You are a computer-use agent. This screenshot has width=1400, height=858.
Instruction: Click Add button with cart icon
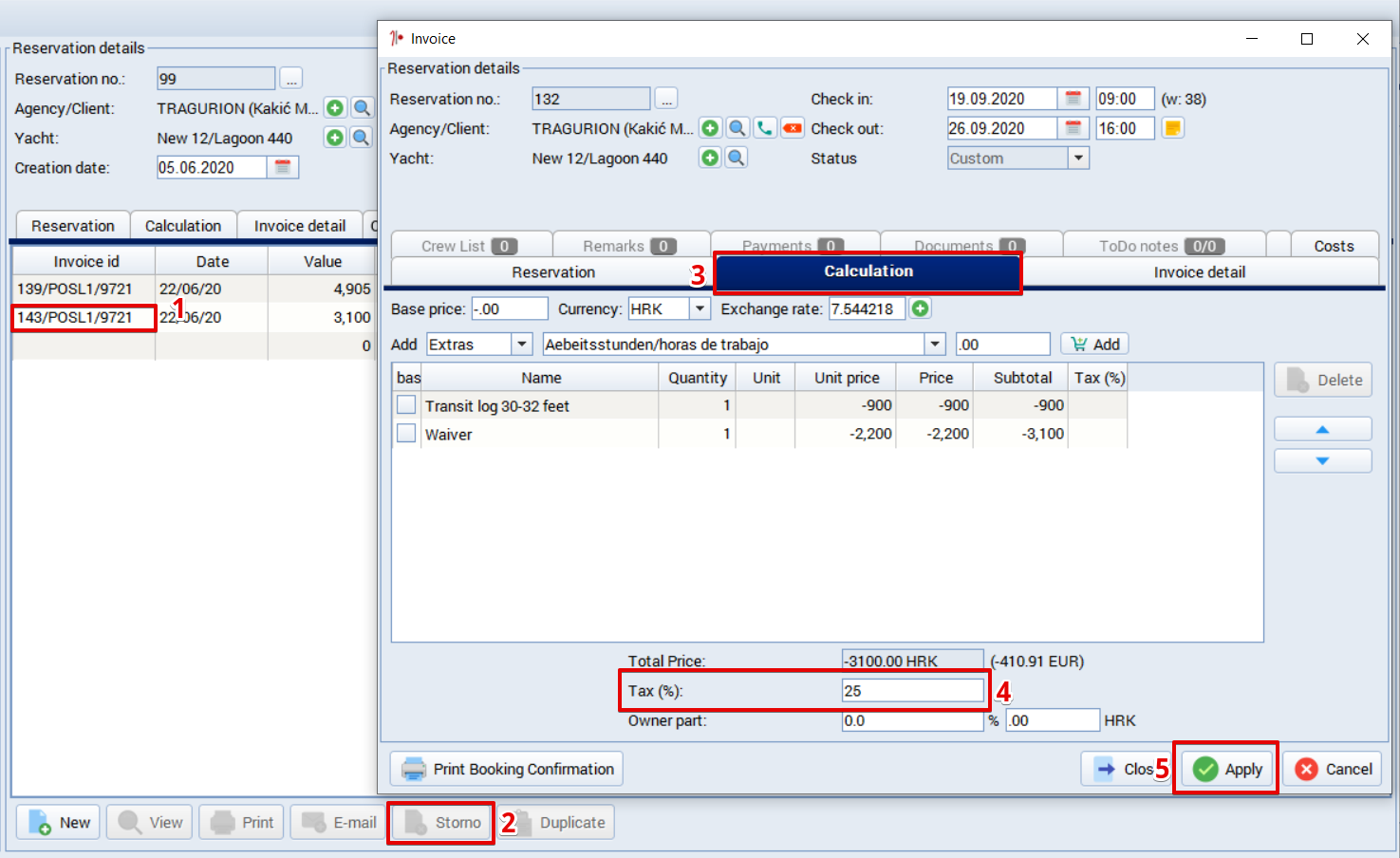pos(1095,345)
